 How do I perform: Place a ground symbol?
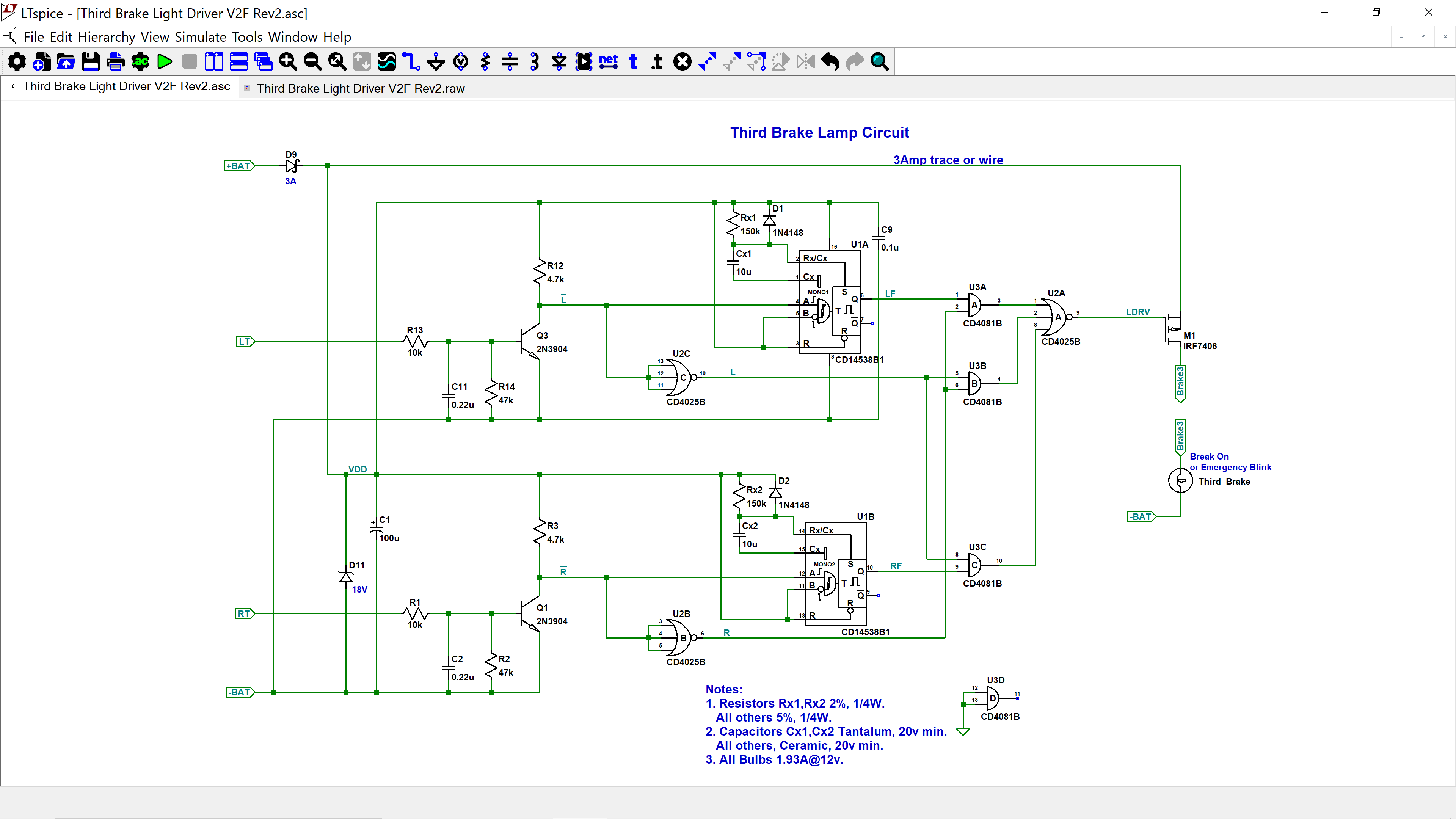pyautogui.click(x=436, y=61)
